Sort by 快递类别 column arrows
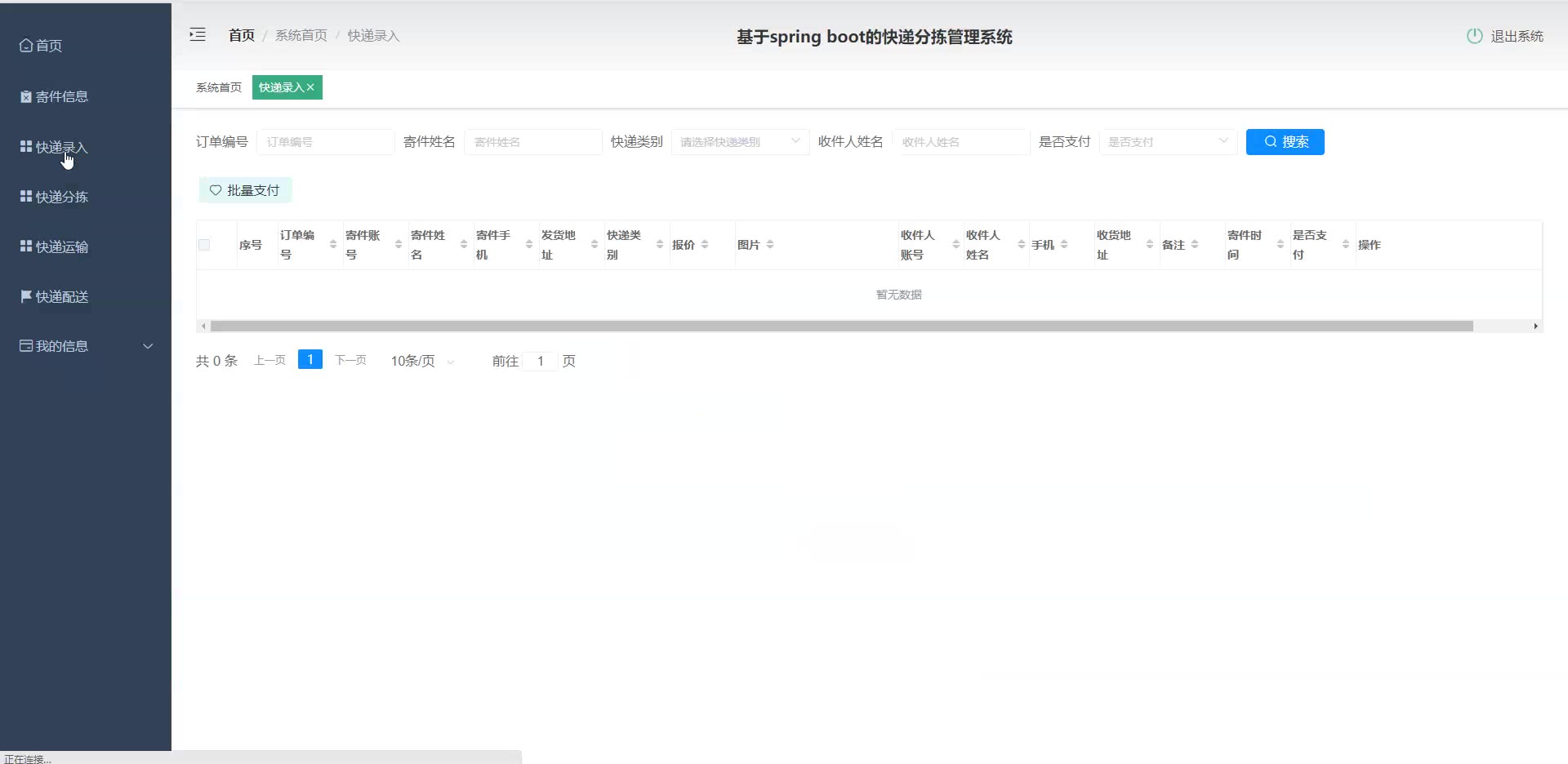 coord(660,245)
